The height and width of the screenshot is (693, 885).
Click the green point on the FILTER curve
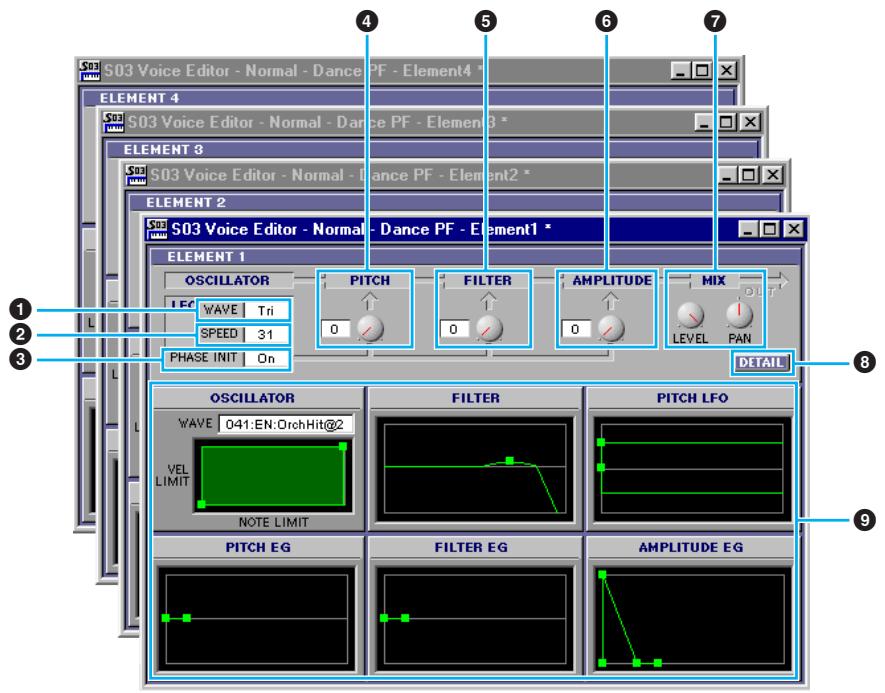(x=510, y=460)
